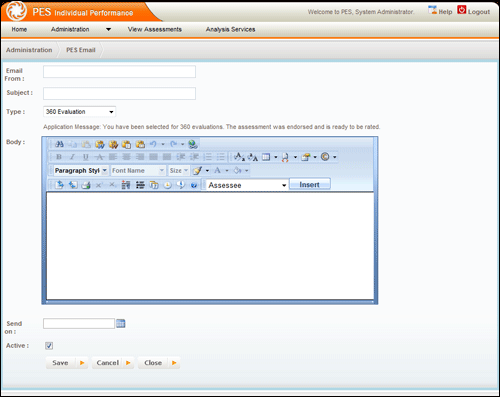This screenshot has height=397, width=500.
Task: Click the Subject input field
Action: (x=119, y=93)
